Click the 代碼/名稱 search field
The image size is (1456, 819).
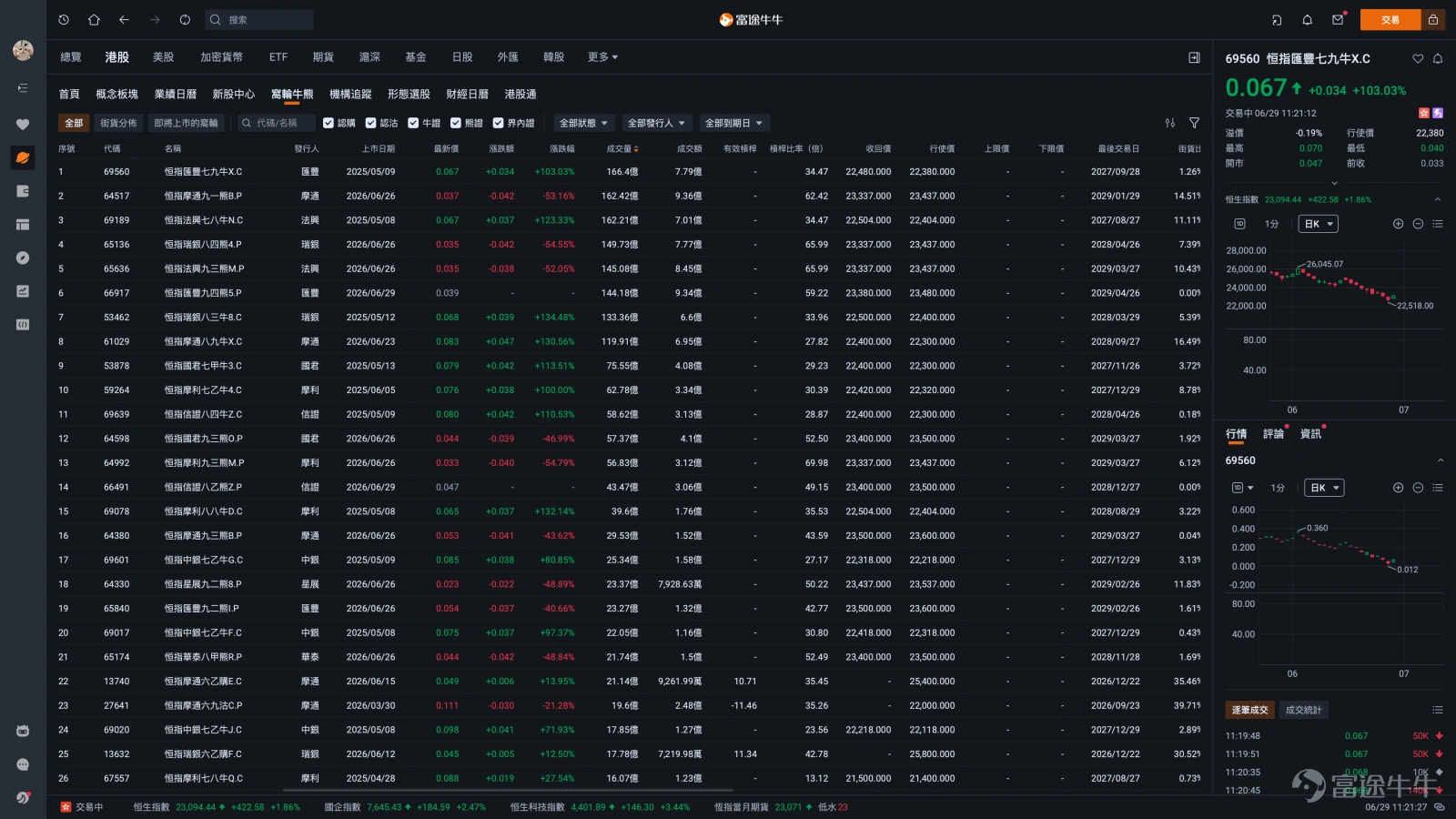click(276, 123)
